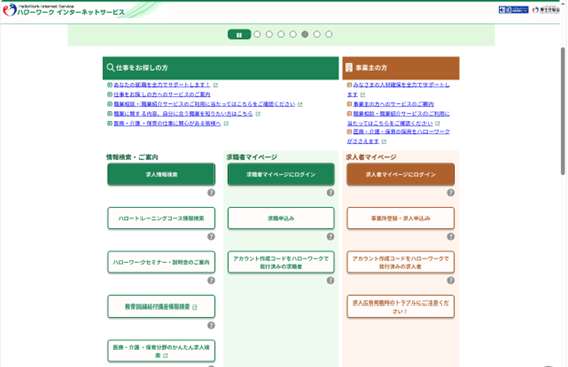568x367 pixels.
Task: Click the 求人情報検索 green button
Action: coord(161,174)
